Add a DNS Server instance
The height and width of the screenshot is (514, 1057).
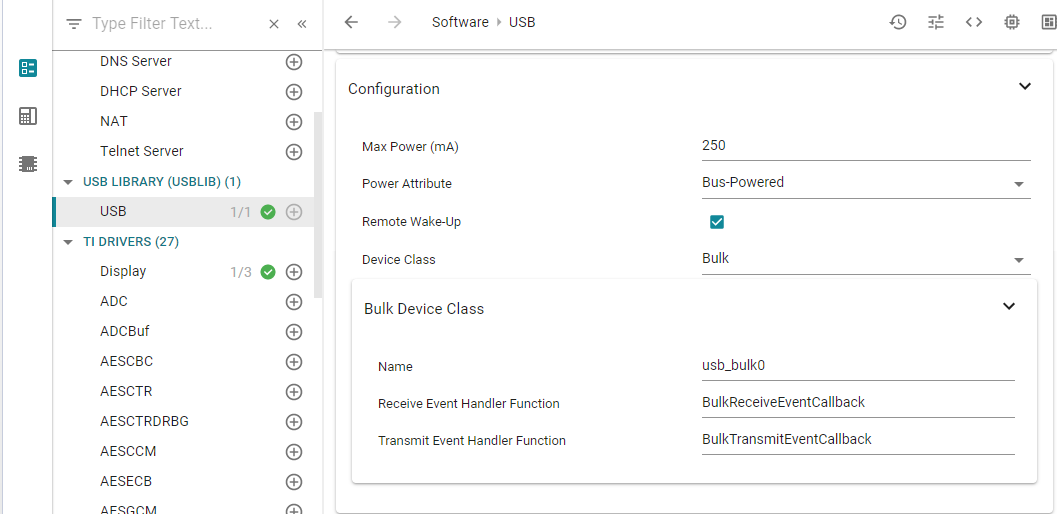click(294, 62)
